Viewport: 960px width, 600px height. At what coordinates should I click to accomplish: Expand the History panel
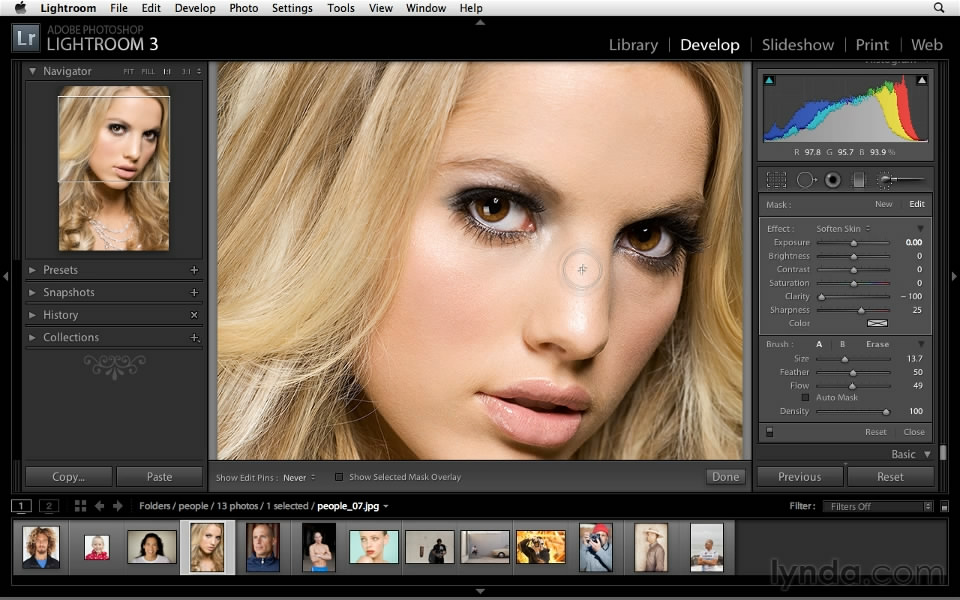tap(32, 315)
